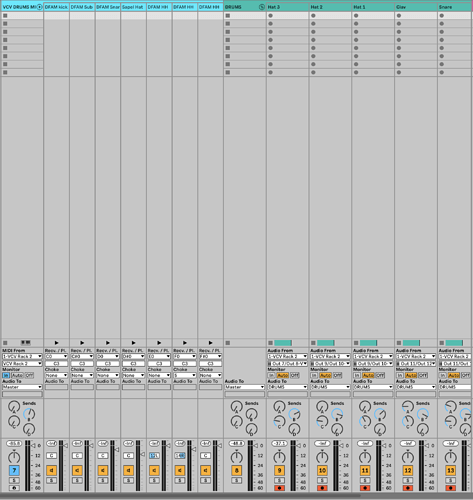This screenshot has height=500, width=473.
Task: Arm the Clav track for recording
Action: coord(408,488)
